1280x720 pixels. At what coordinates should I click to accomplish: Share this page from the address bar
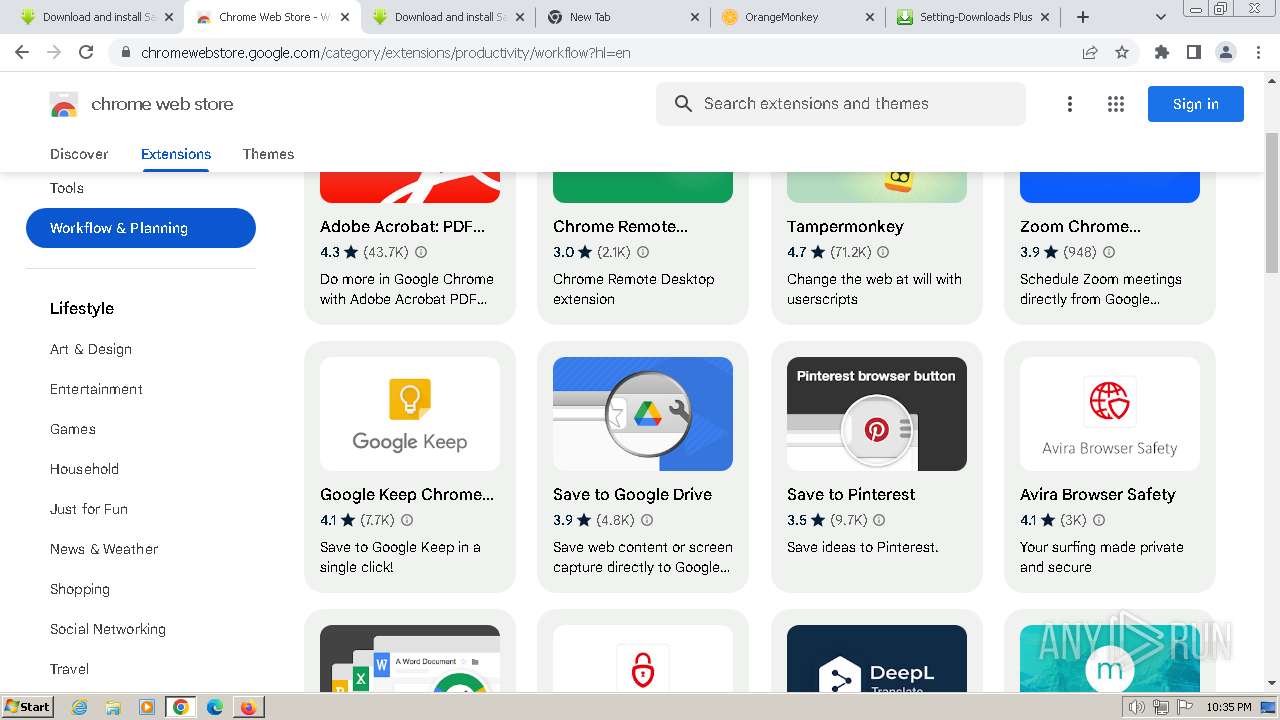1090,52
